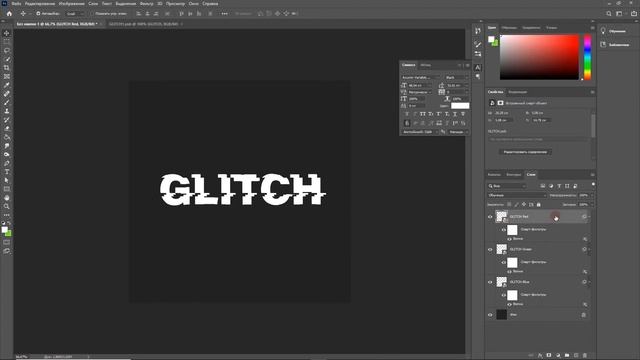Image resolution: width=640 pixels, height=360 pixels.
Task: Switch to the Paragraph tab in Character panel
Action: tap(425, 65)
